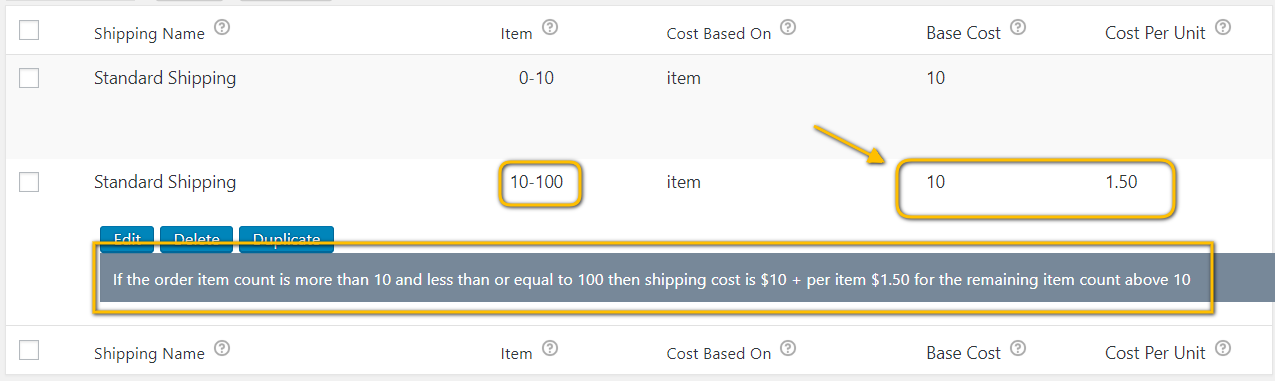Viewport: 1275px width, 381px height.
Task: Click the Edit button for 10-100 rule
Action: click(x=127, y=239)
